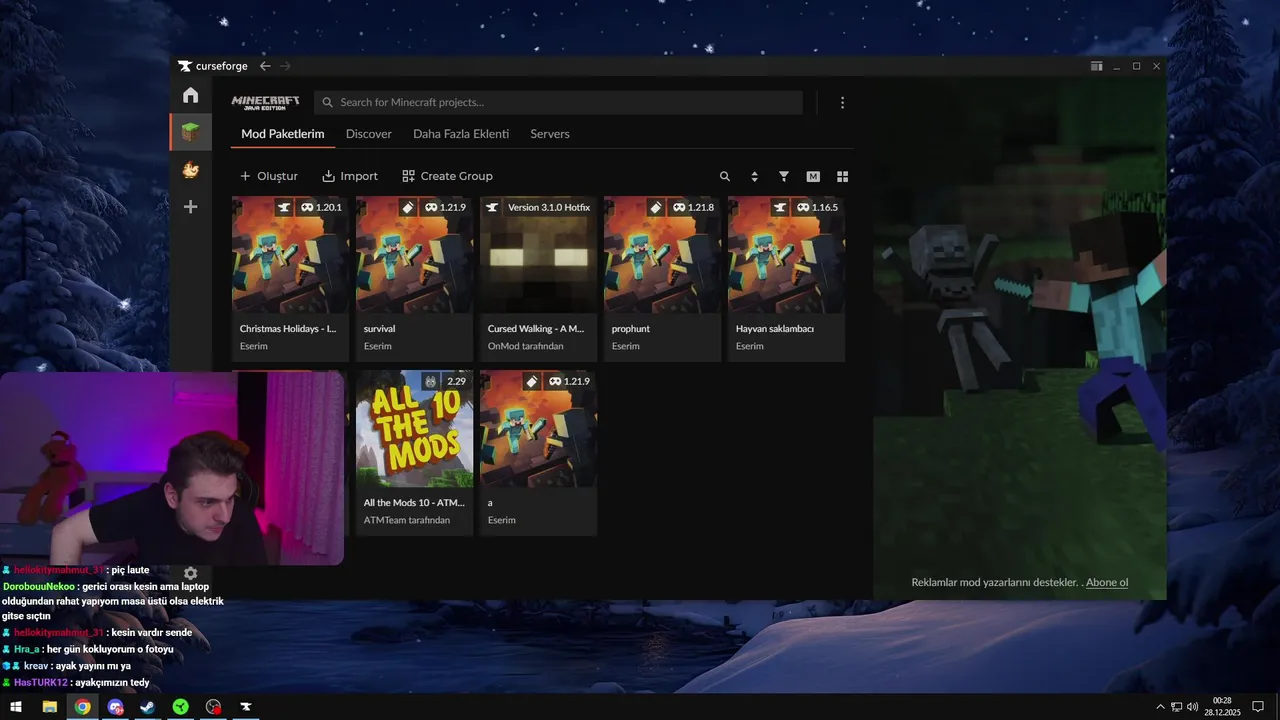Add a new game with plus icon
The width and height of the screenshot is (1280, 720).
pos(190,207)
